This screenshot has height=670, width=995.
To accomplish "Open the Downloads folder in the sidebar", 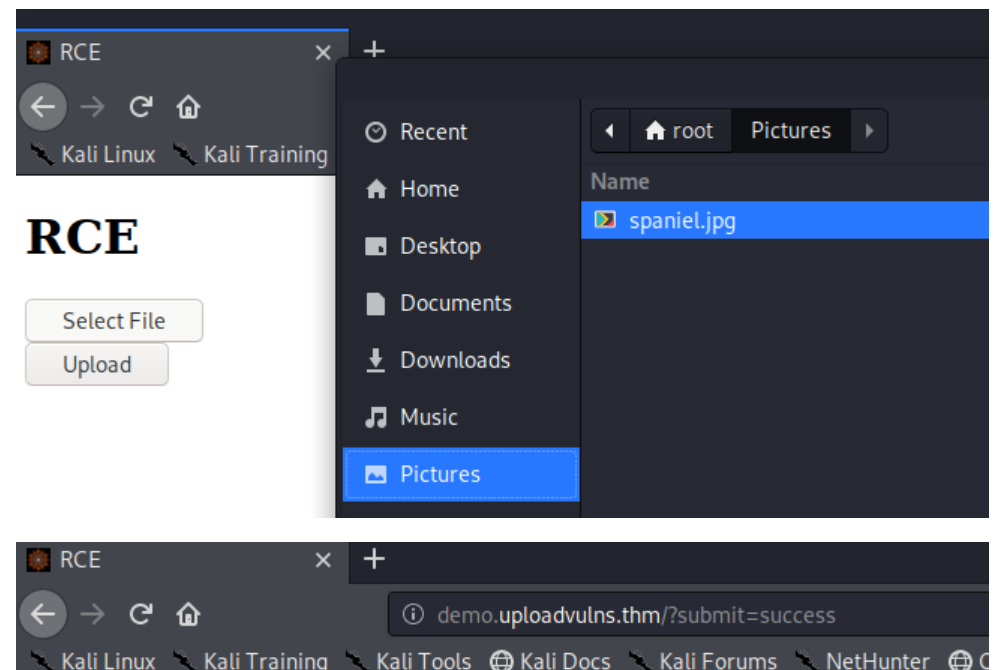I will [454, 360].
